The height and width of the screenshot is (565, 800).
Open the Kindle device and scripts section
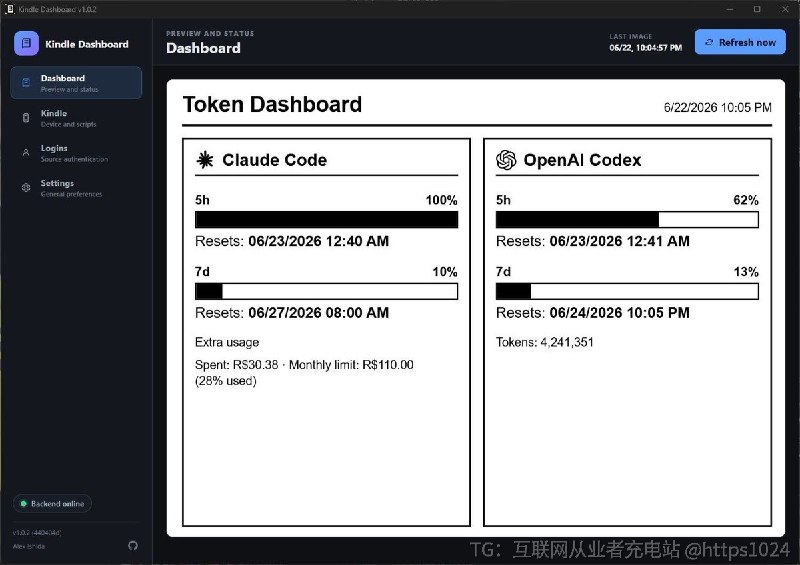(x=76, y=118)
